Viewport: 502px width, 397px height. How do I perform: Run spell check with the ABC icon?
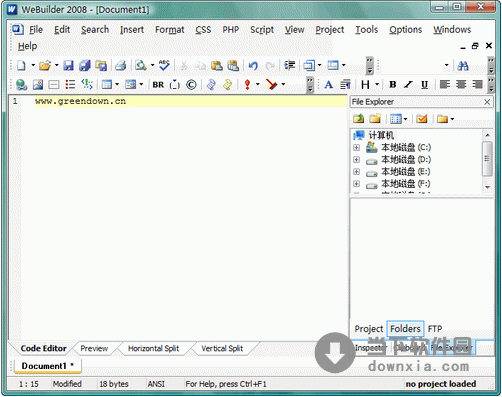coord(164,65)
